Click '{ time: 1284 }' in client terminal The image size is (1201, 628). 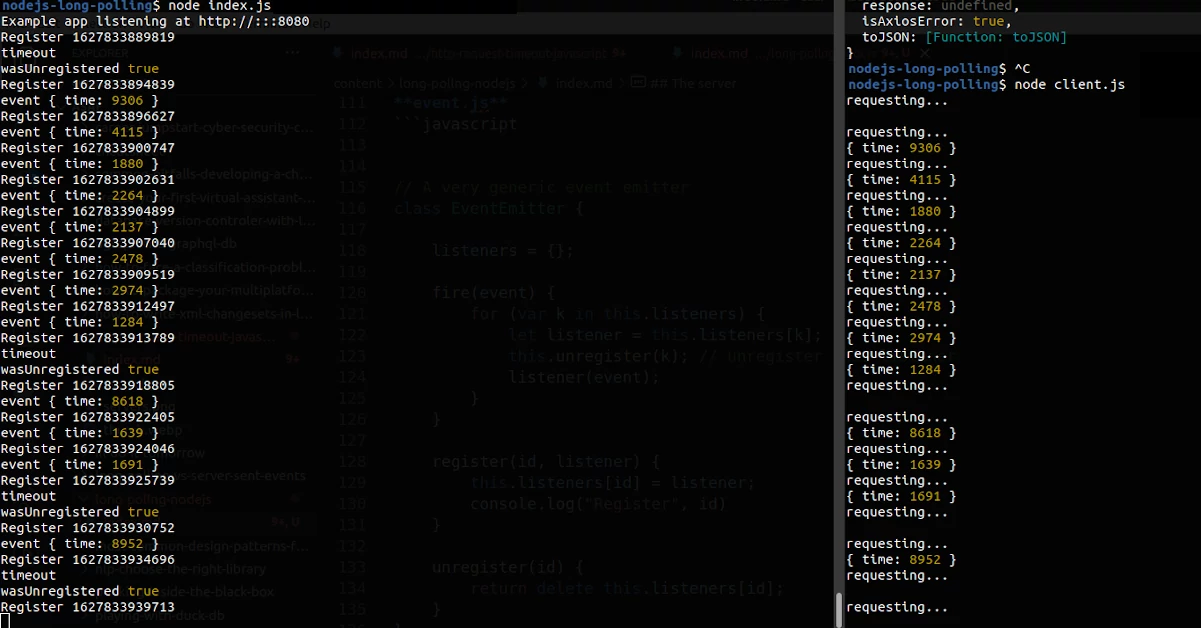click(902, 370)
